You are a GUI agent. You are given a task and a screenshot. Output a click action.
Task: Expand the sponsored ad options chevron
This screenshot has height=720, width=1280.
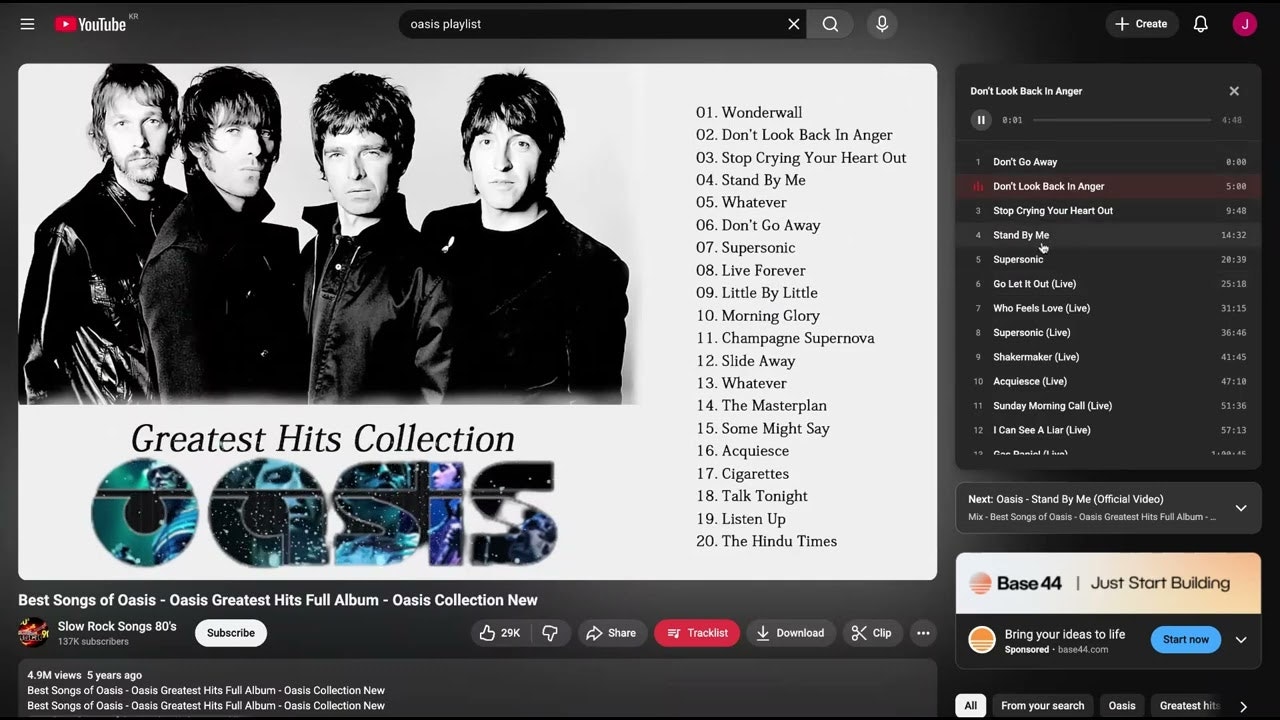(x=1241, y=640)
